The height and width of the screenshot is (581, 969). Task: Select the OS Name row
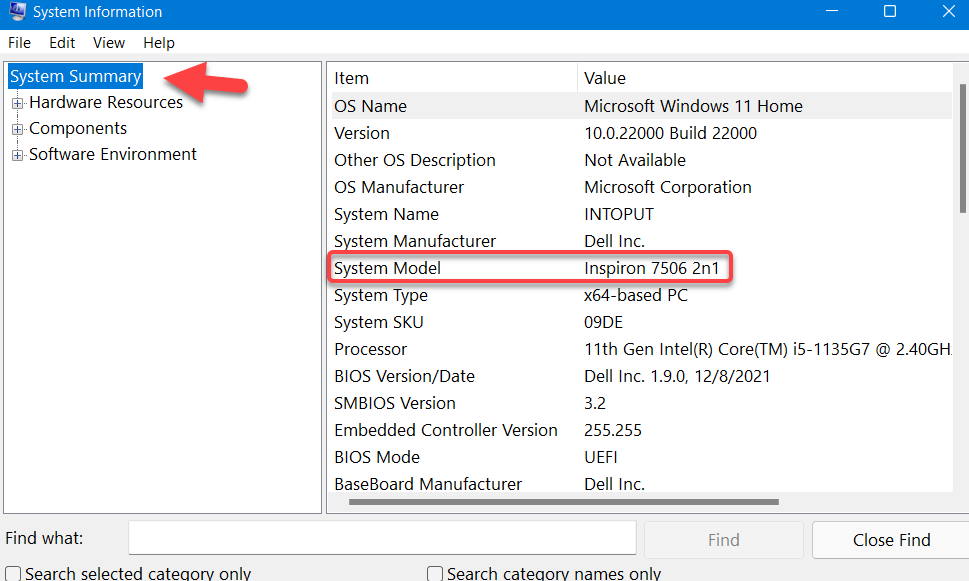tap(641, 106)
